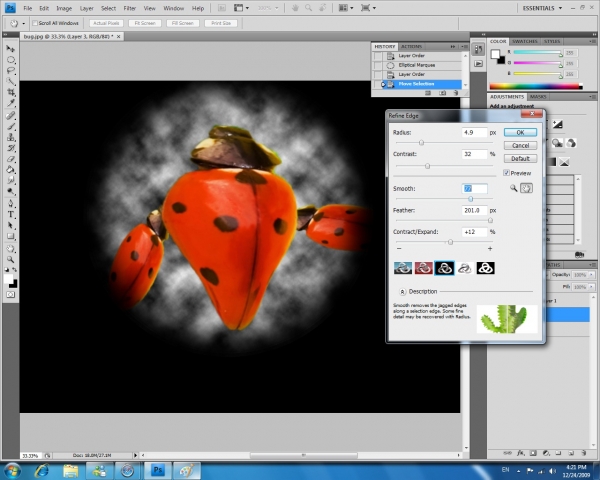Click the Hand tool in Refine Edge dialog

527,188
